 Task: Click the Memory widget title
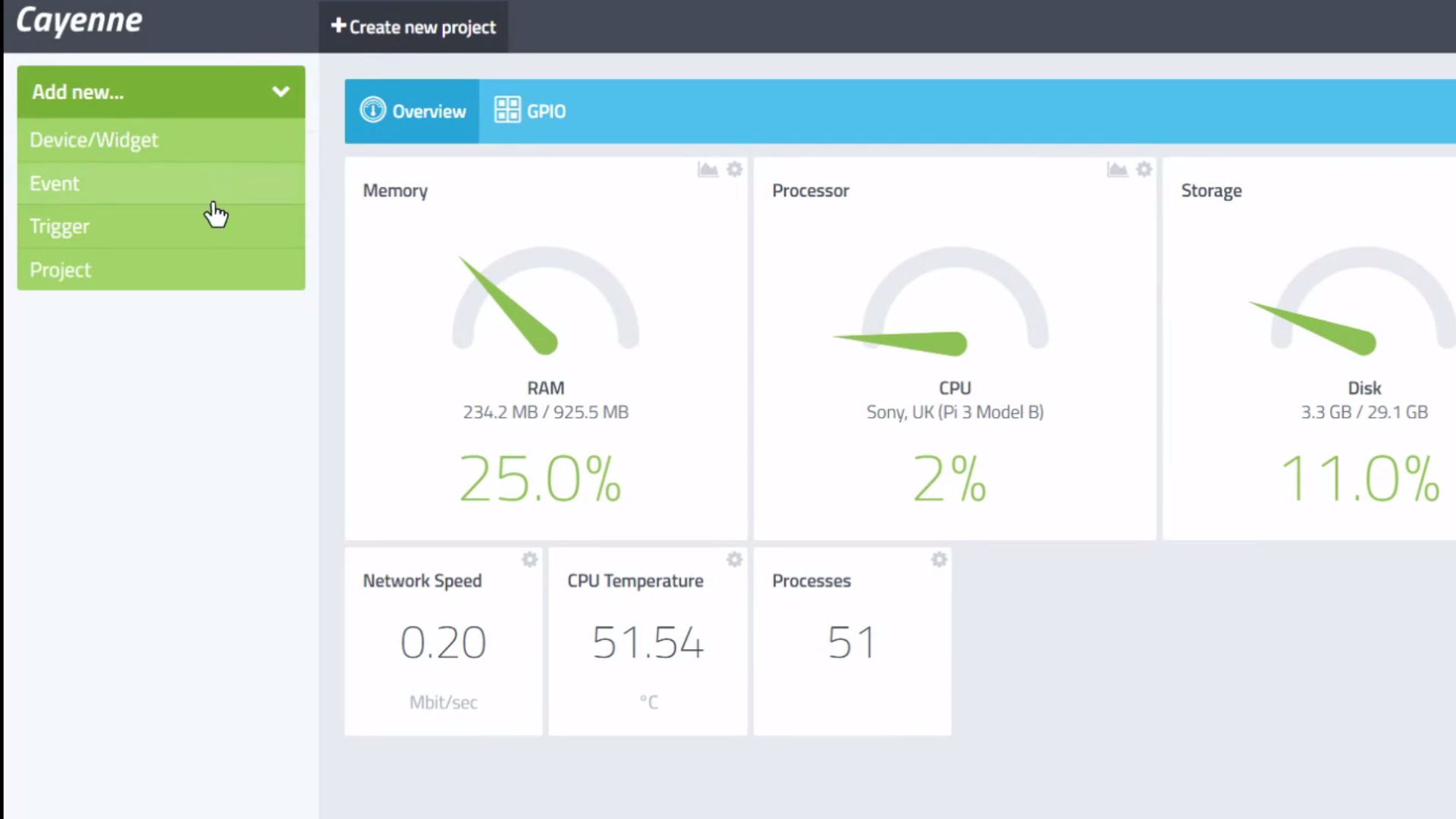point(395,191)
